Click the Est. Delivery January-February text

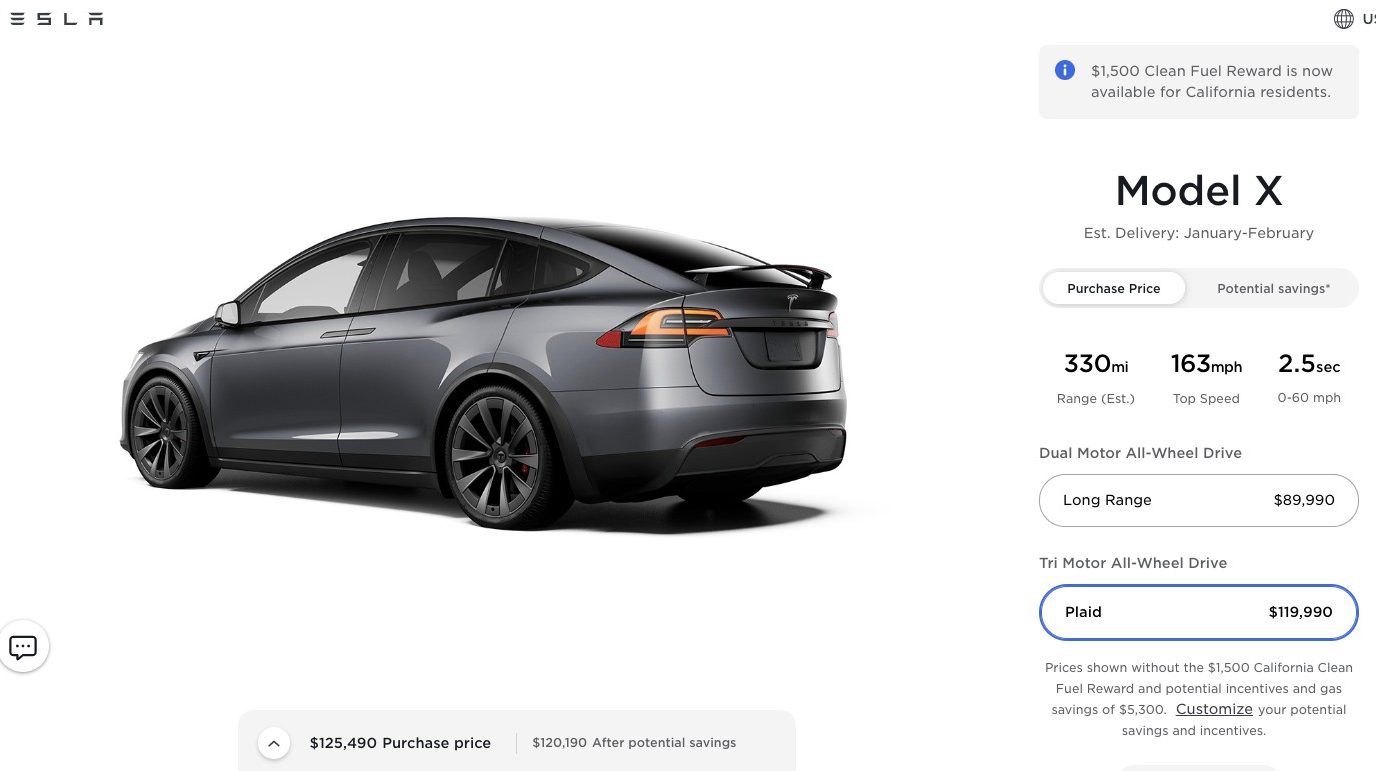[1198, 233]
